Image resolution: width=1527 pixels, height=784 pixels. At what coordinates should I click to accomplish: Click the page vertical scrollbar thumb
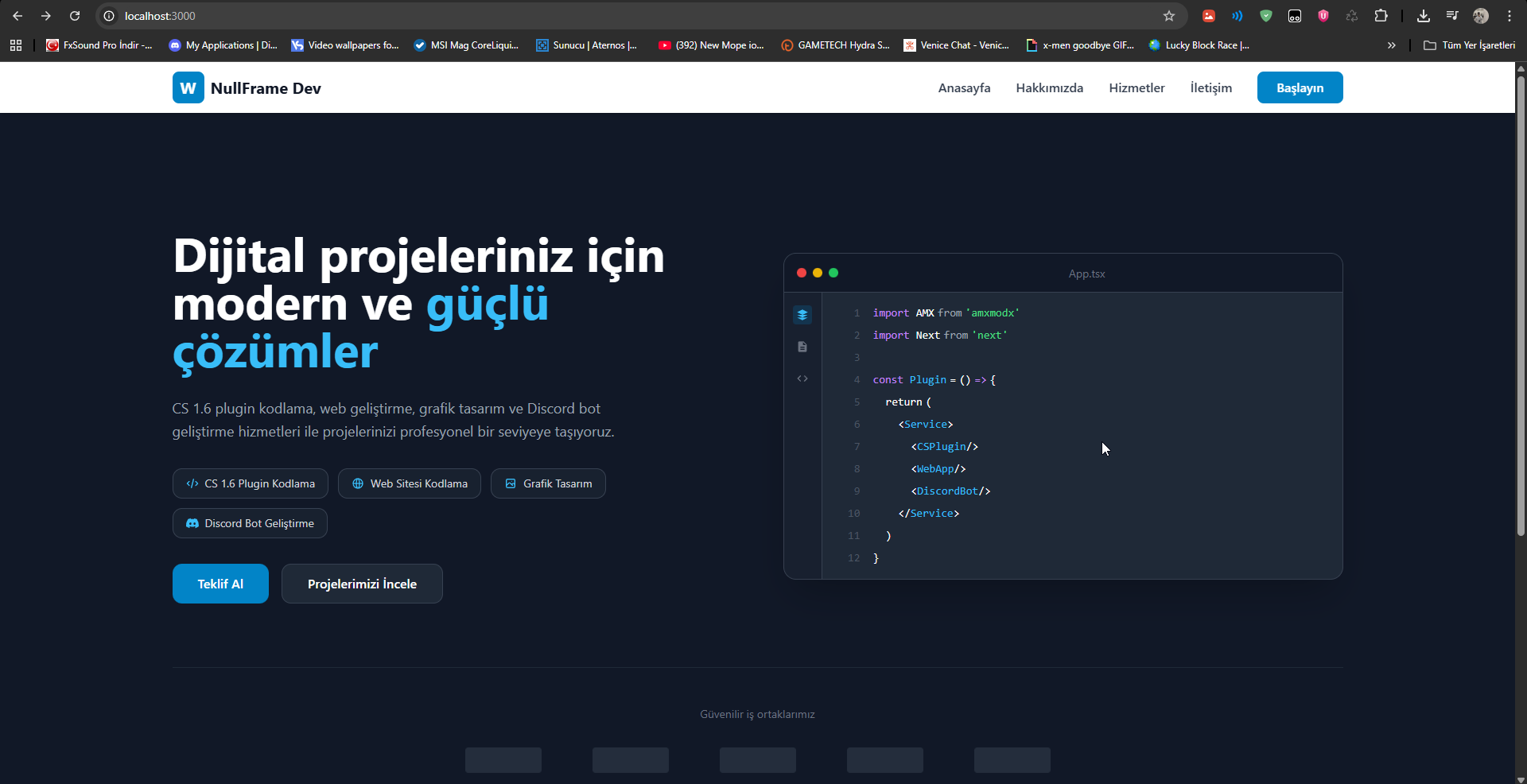[1521, 306]
